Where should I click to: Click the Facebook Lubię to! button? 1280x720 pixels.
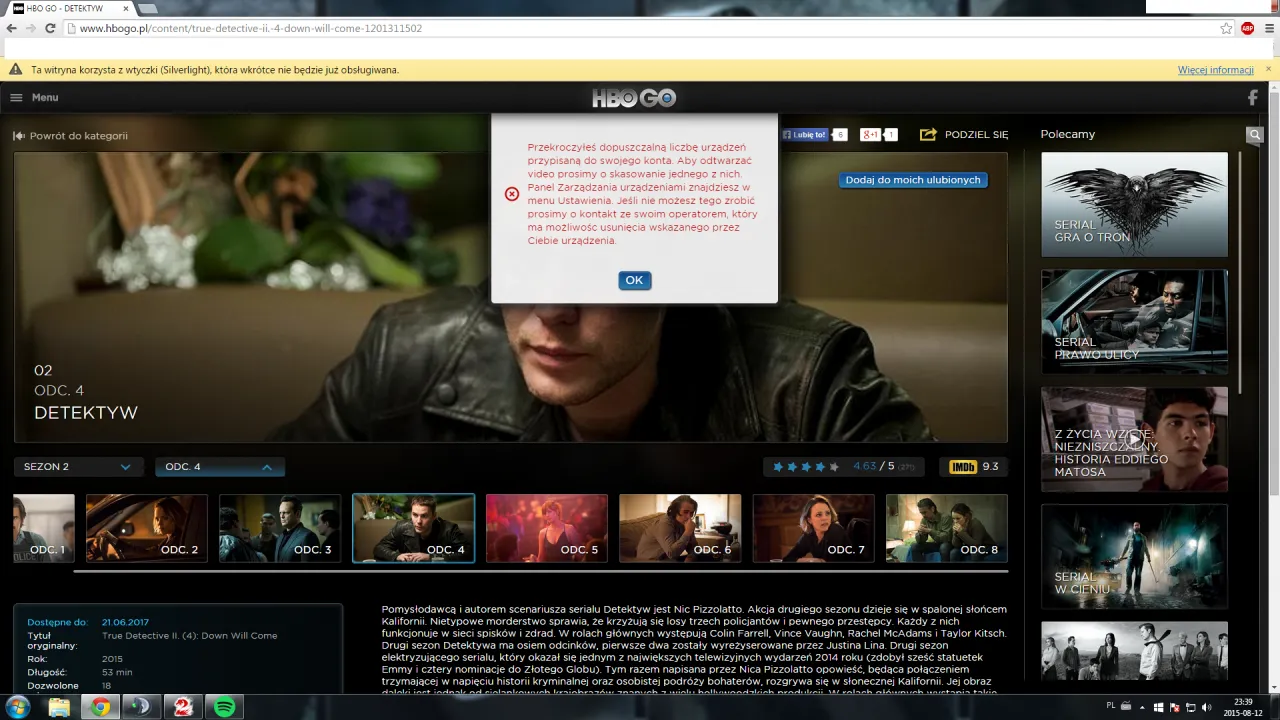tap(806, 134)
